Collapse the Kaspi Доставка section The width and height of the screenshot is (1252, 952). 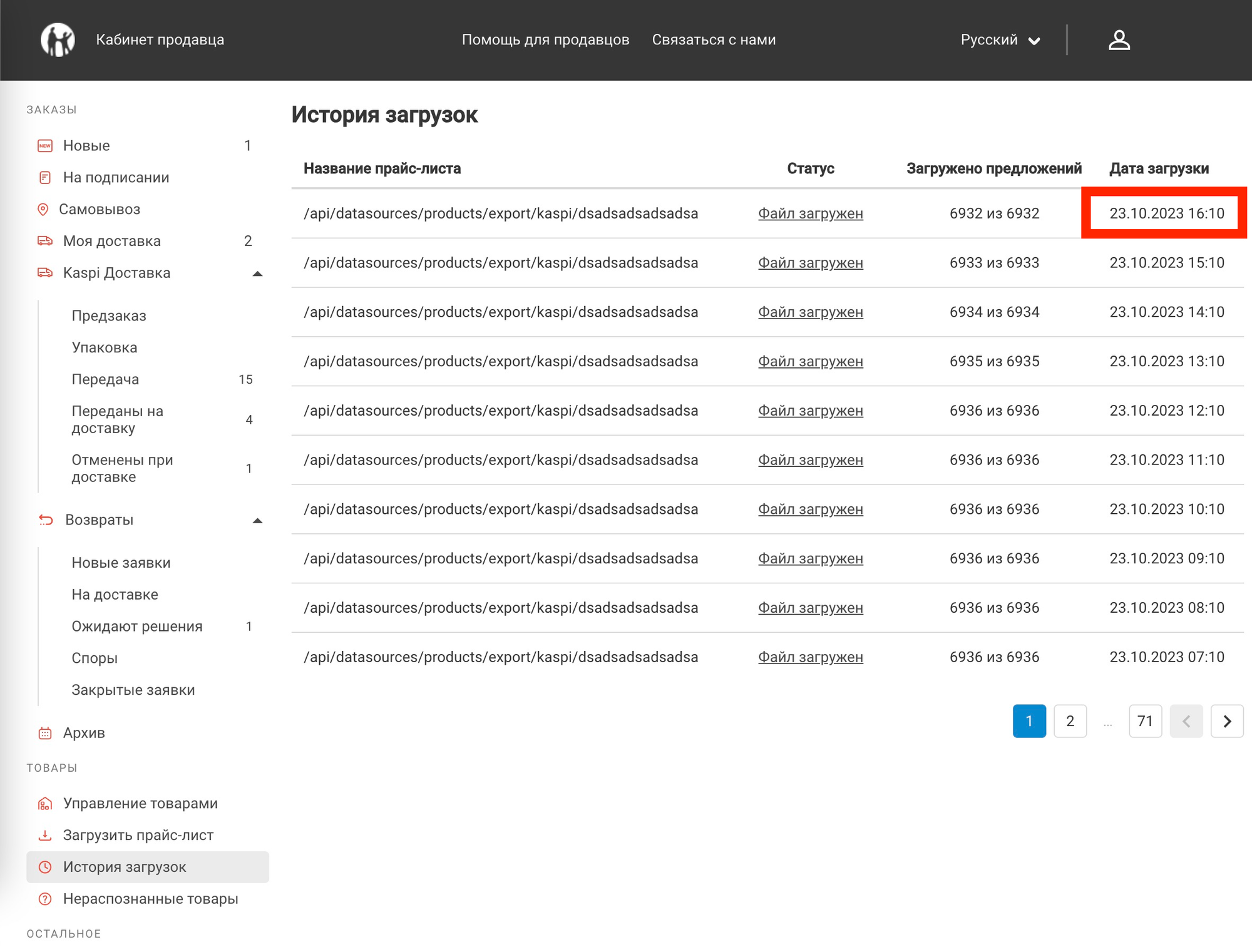[257, 274]
